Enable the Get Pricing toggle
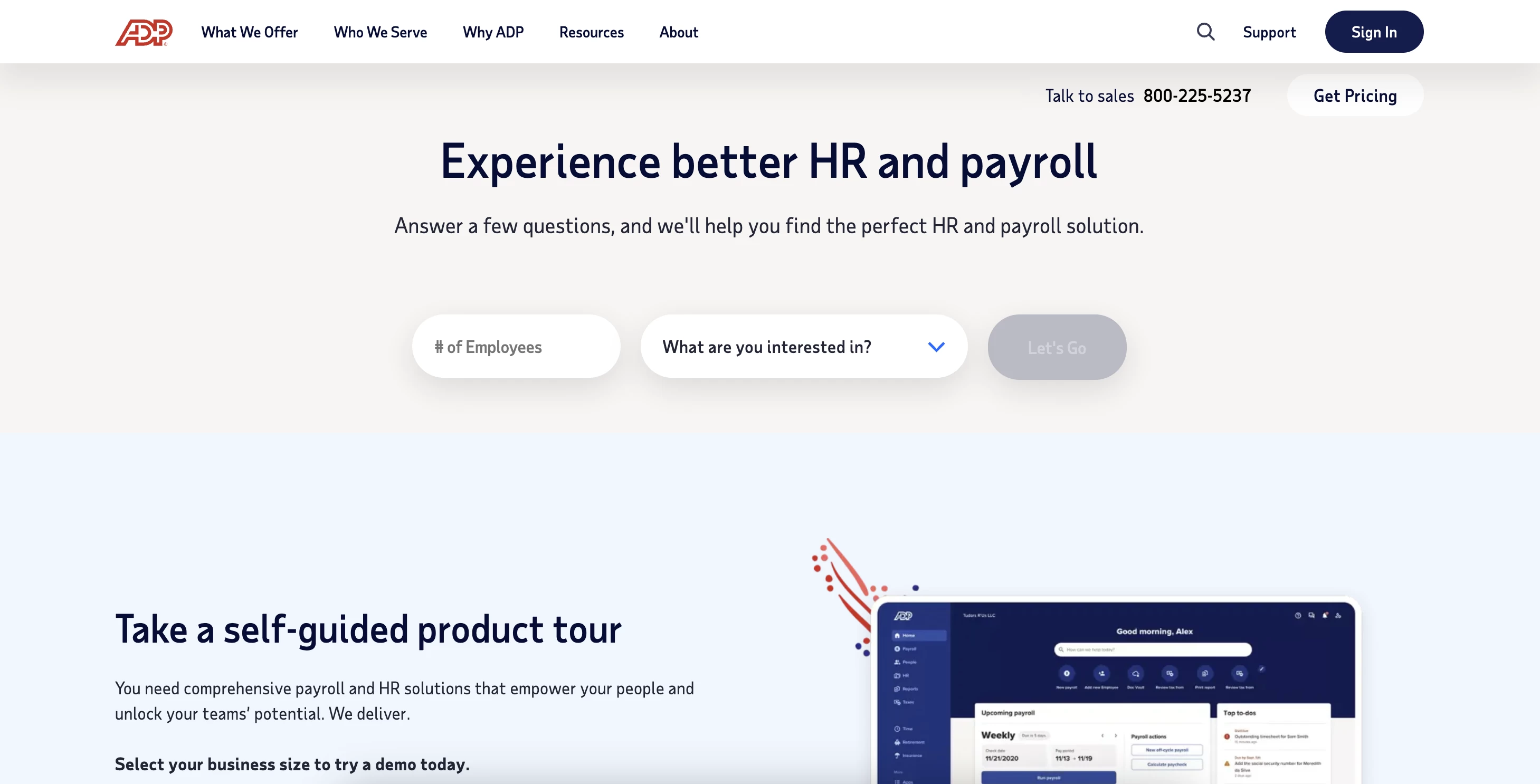Image resolution: width=1540 pixels, height=784 pixels. point(1355,95)
